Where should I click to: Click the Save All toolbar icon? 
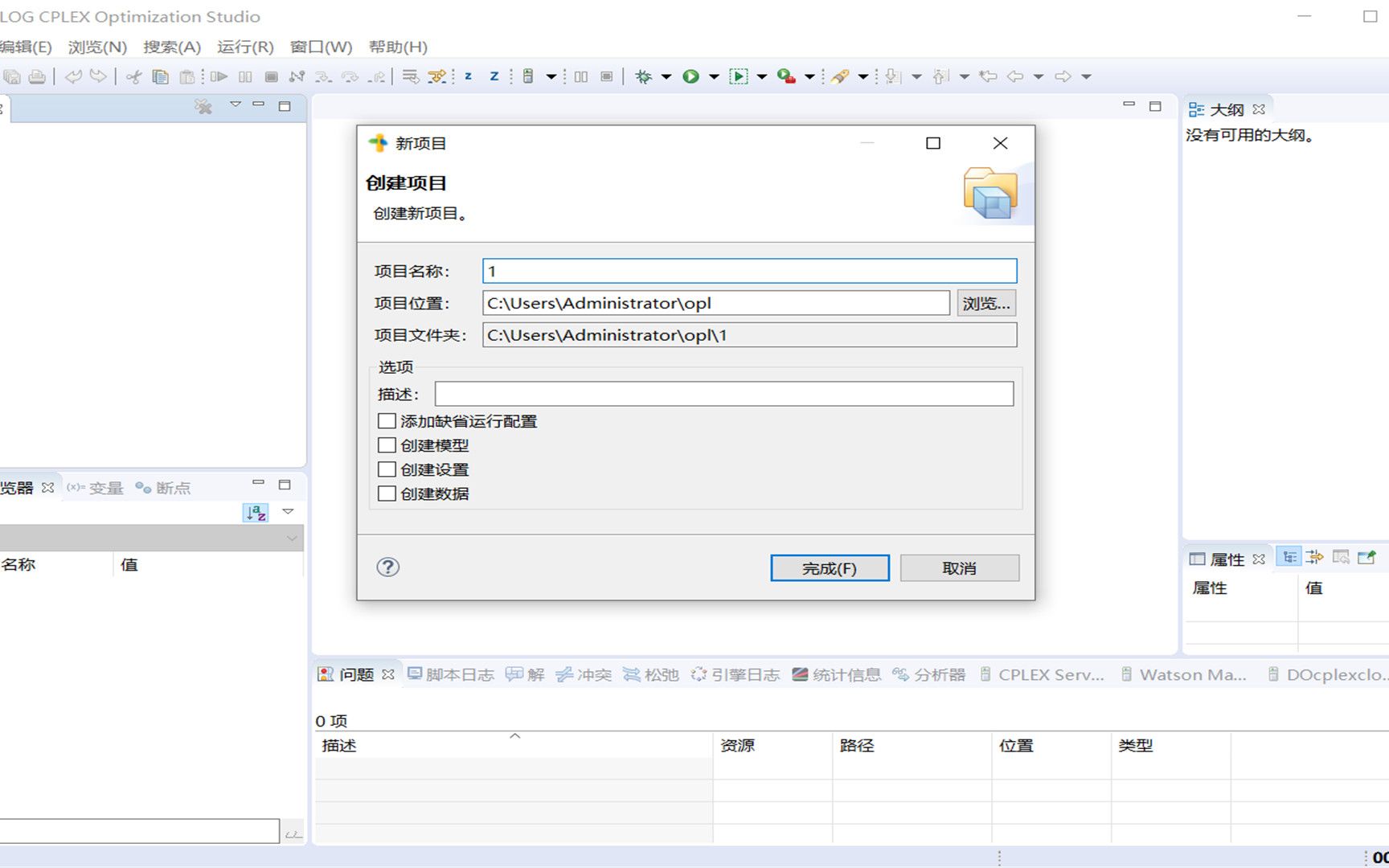tap(12, 76)
